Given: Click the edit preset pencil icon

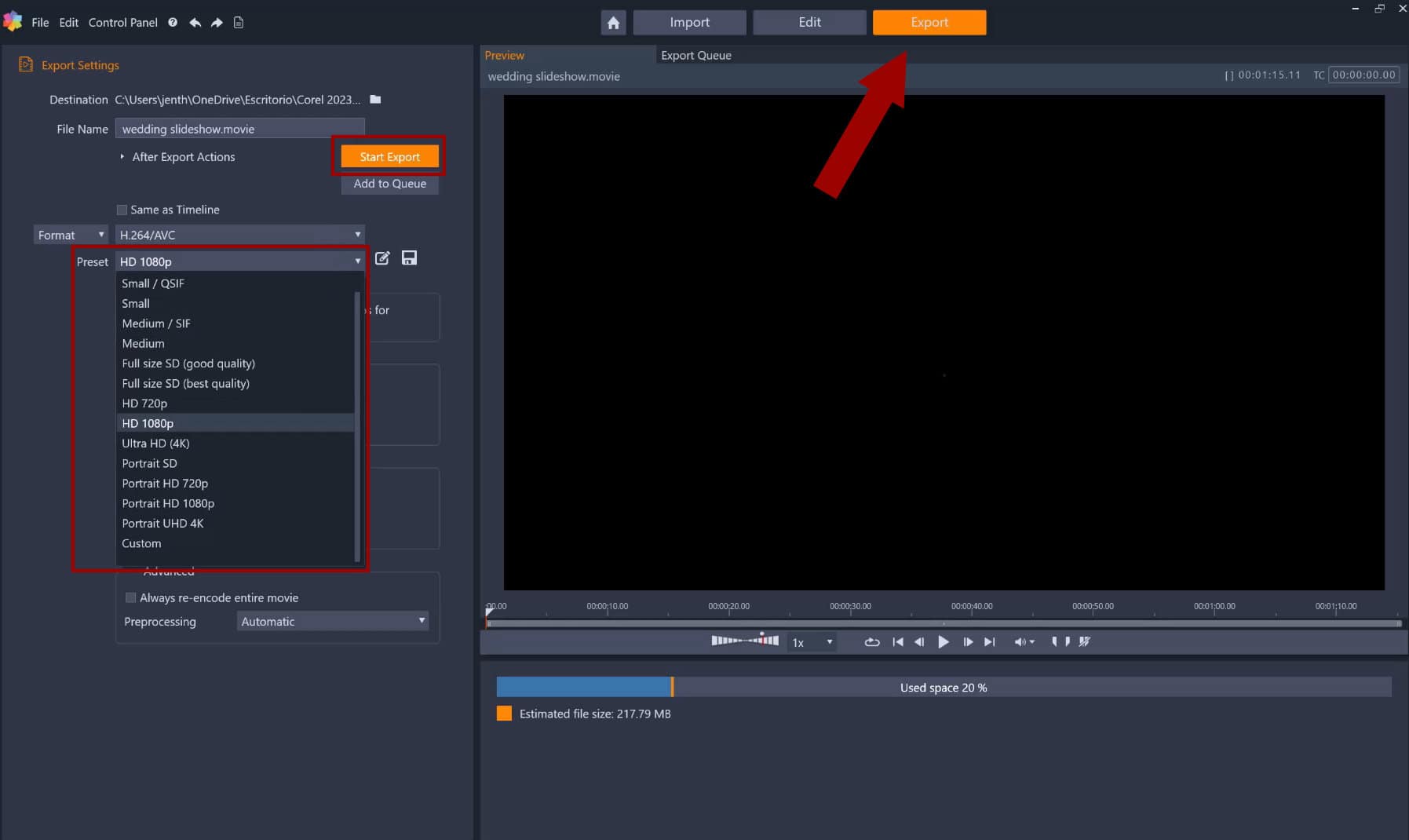Looking at the screenshot, I should pos(382,258).
